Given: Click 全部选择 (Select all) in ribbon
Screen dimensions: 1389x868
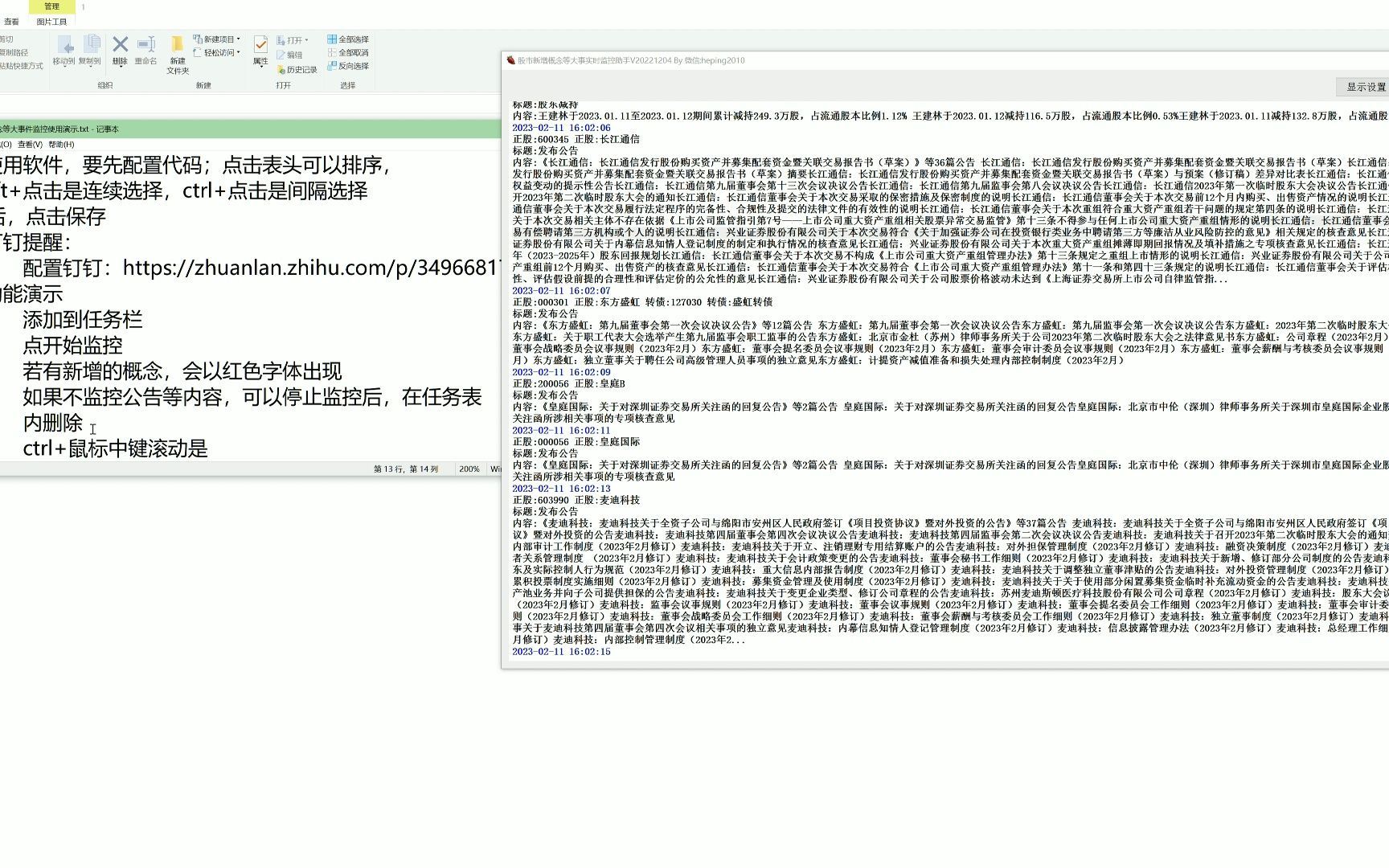Looking at the screenshot, I should (348, 39).
